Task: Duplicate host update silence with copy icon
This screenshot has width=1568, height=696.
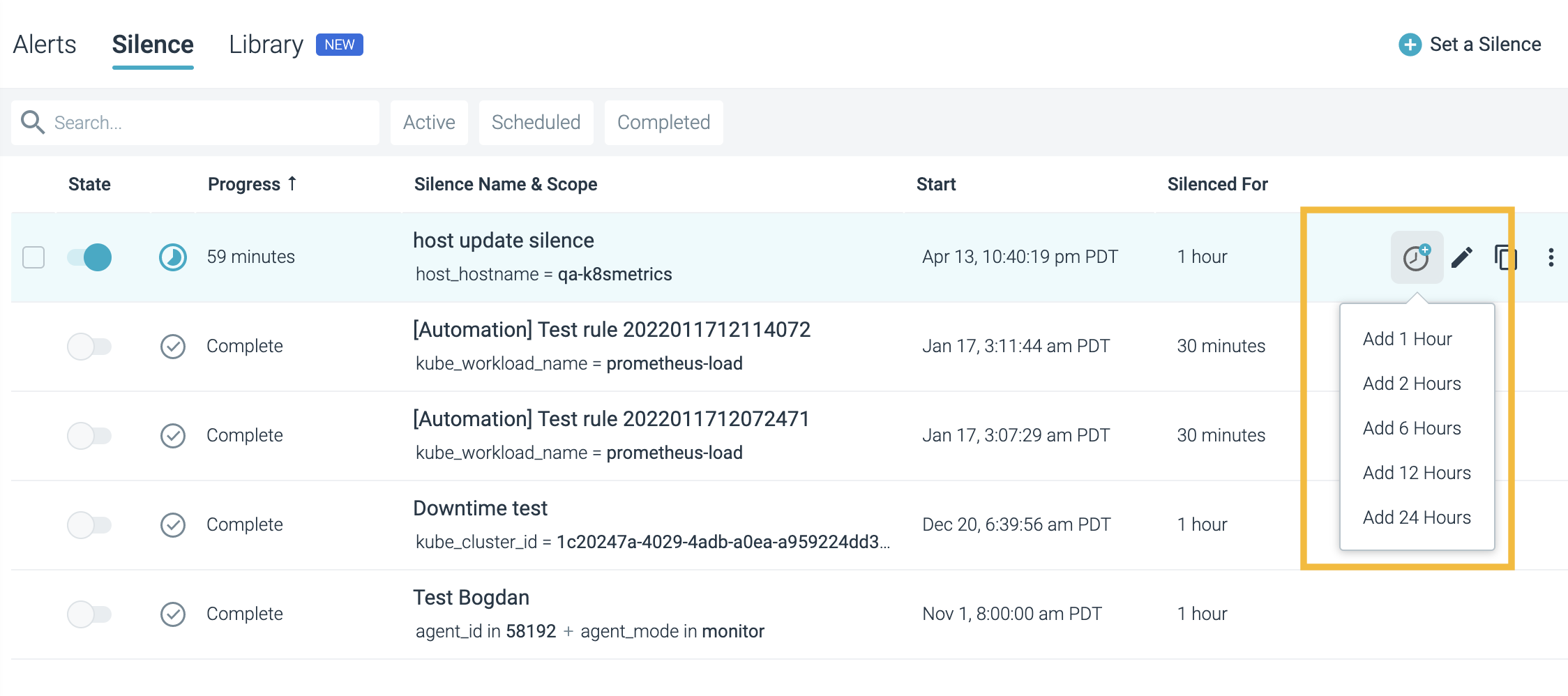Action: click(1505, 257)
